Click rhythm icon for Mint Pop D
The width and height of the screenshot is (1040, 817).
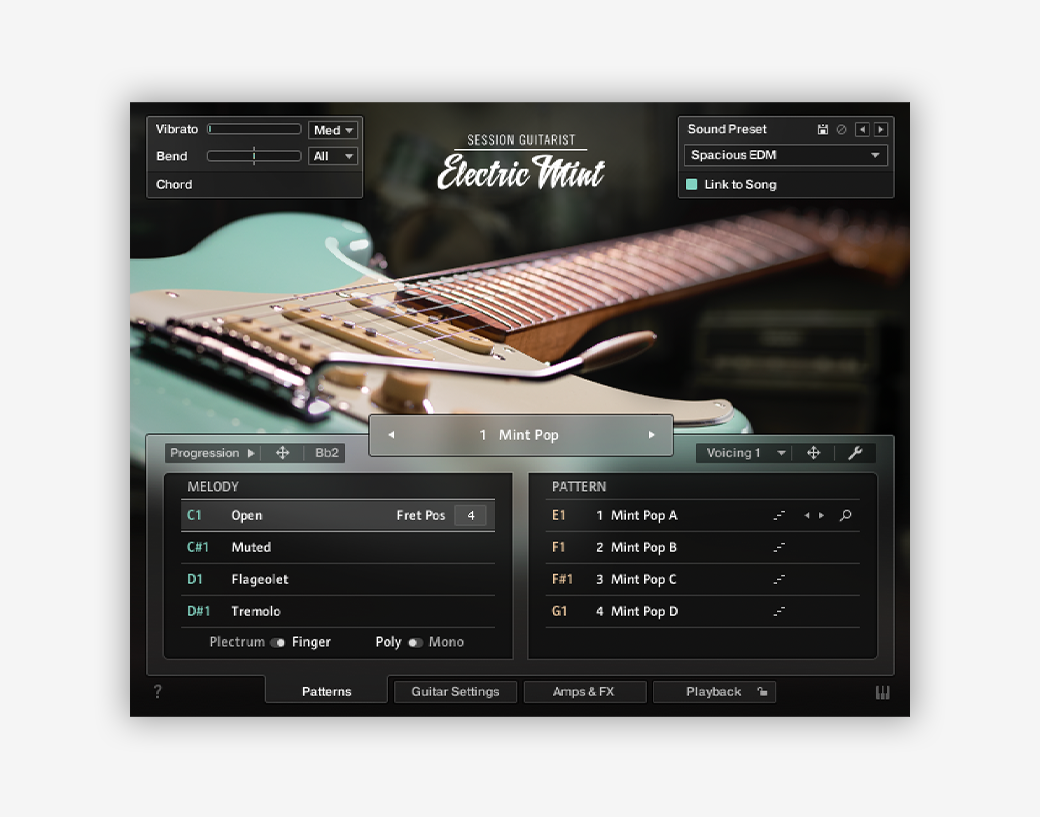pyautogui.click(x=779, y=611)
